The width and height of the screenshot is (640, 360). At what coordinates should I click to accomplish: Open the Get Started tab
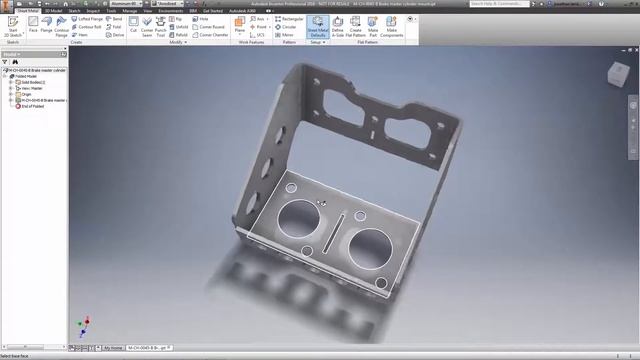pyautogui.click(x=213, y=11)
